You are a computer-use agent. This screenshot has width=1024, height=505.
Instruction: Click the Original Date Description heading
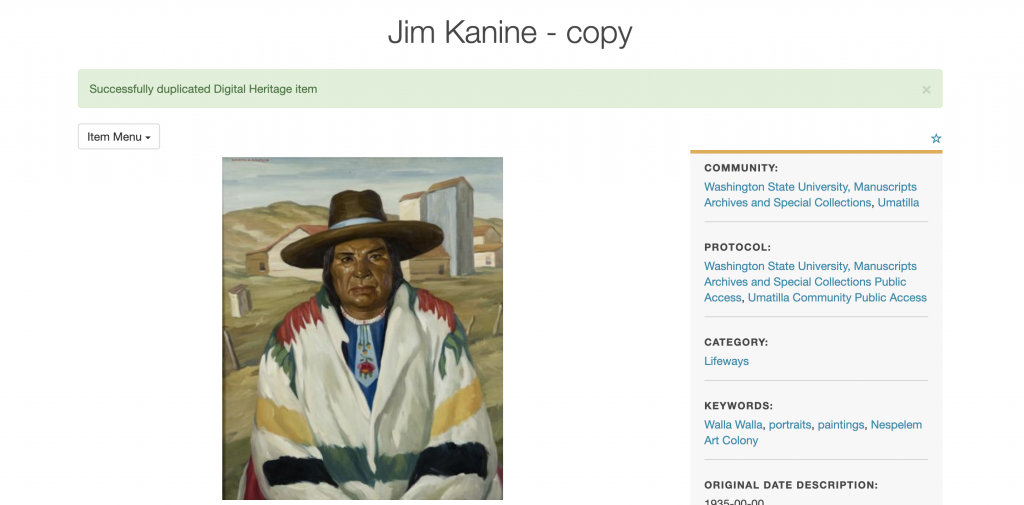click(x=791, y=485)
